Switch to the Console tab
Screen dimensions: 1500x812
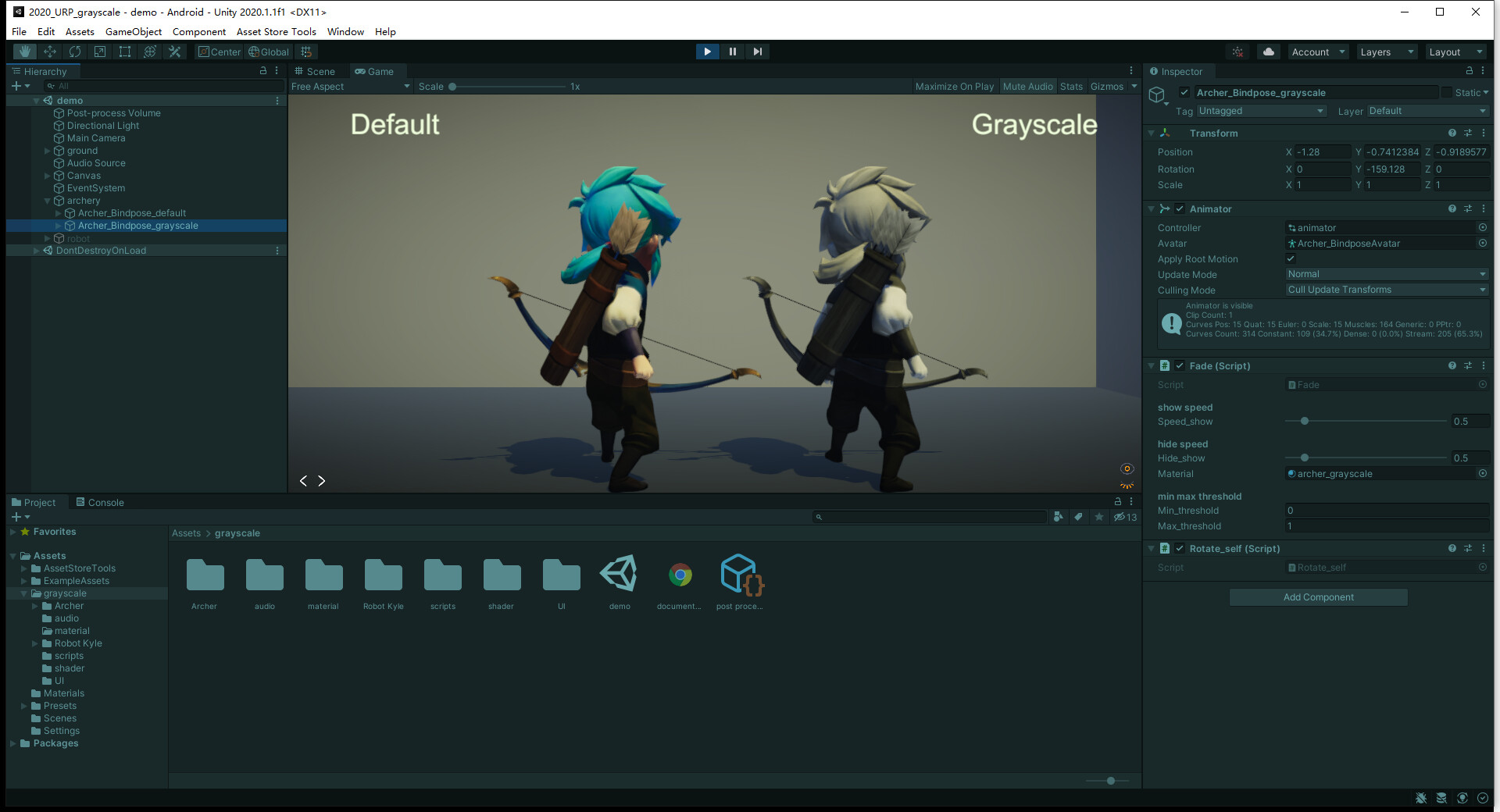coord(100,502)
